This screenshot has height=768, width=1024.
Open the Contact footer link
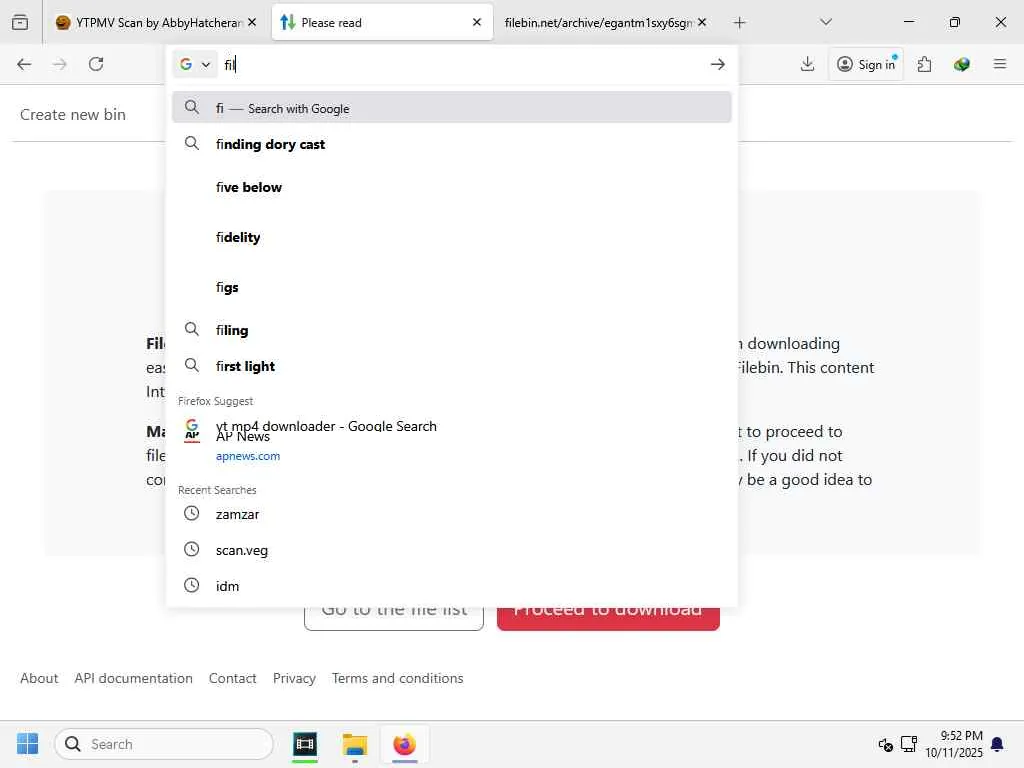[x=232, y=678]
